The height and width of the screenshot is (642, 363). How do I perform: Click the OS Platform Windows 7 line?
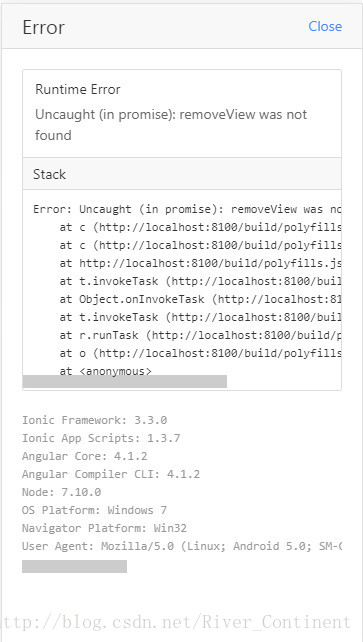tap(95, 510)
